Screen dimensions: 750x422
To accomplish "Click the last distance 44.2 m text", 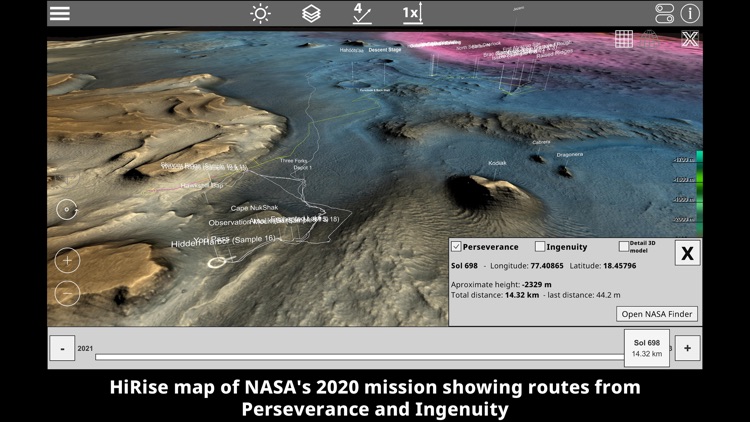I will (584, 295).
